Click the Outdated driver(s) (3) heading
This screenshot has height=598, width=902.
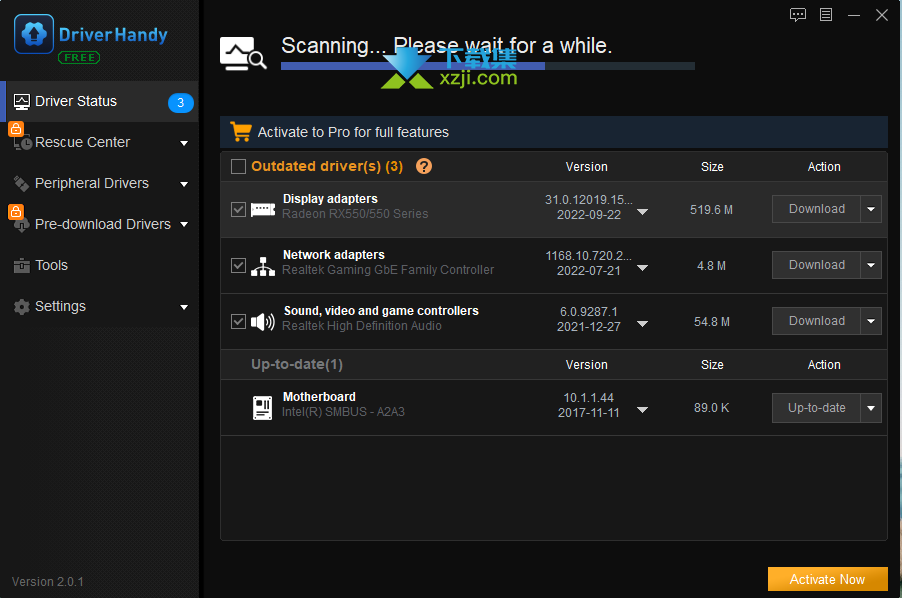[x=327, y=166]
